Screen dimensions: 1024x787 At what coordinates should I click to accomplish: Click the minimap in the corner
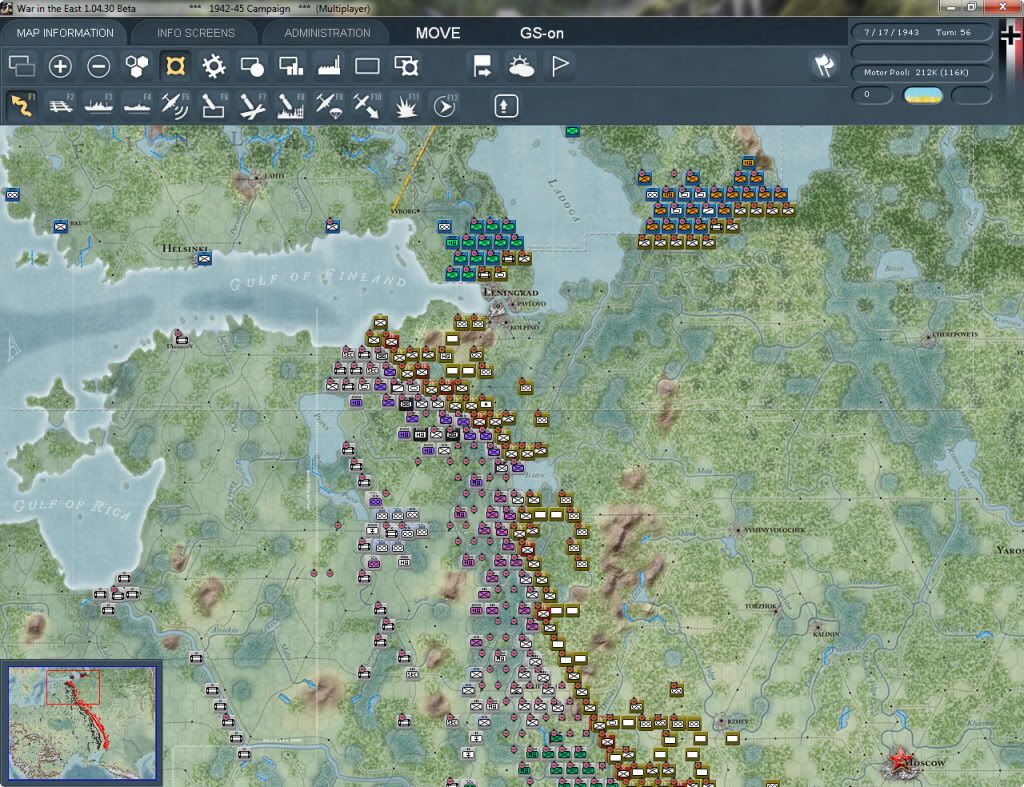point(82,722)
